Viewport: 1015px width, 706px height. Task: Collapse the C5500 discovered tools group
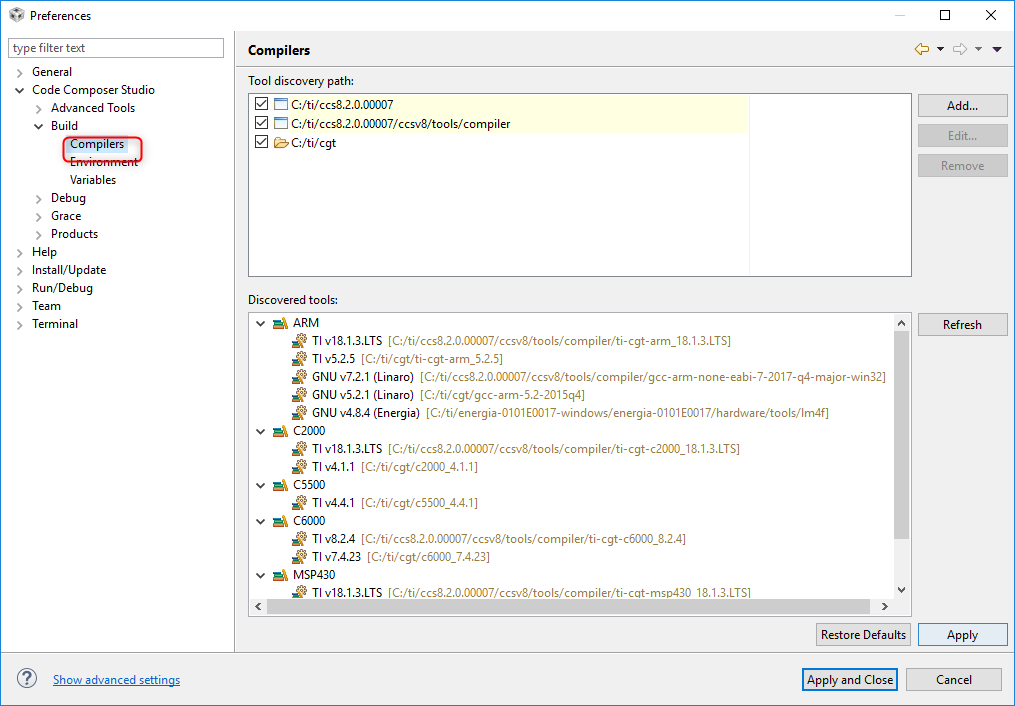[x=260, y=485]
